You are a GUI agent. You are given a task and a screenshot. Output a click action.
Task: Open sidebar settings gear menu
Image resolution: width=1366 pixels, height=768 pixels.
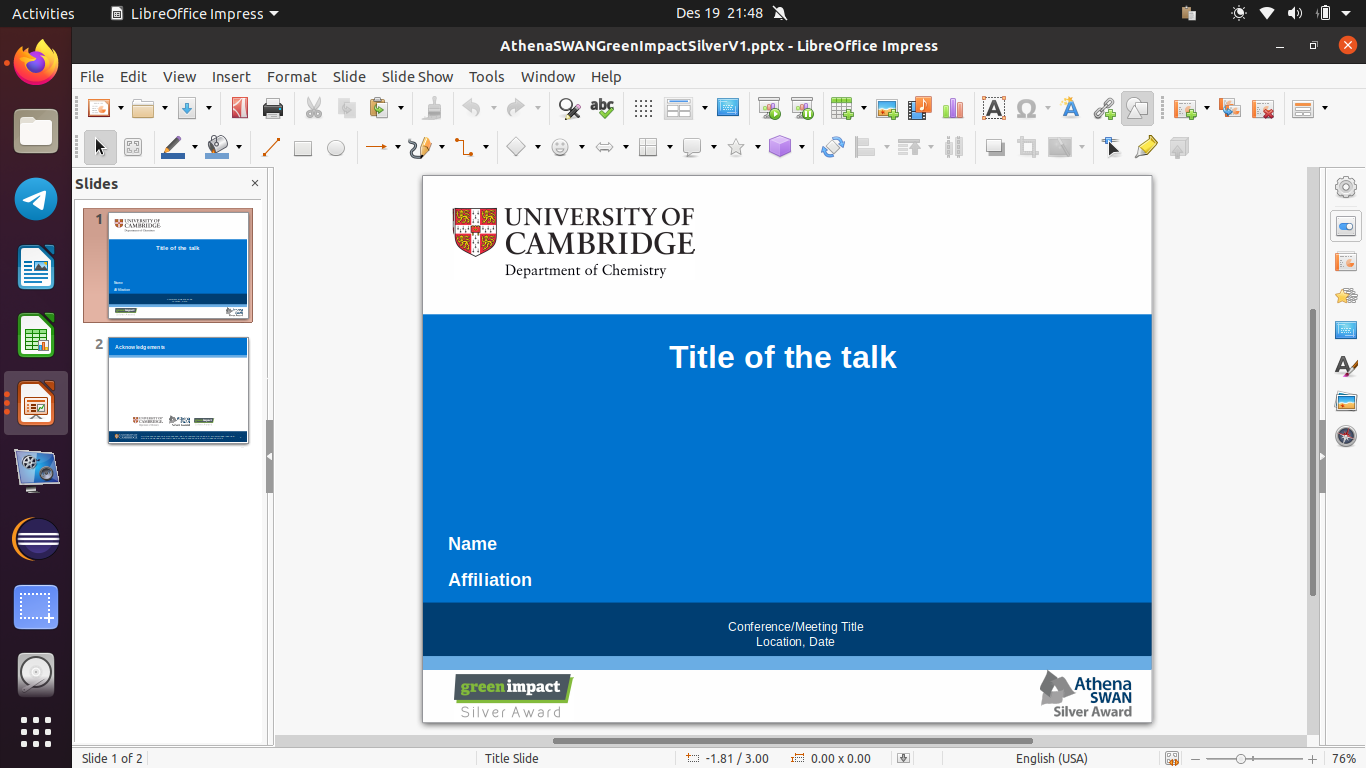point(1346,187)
